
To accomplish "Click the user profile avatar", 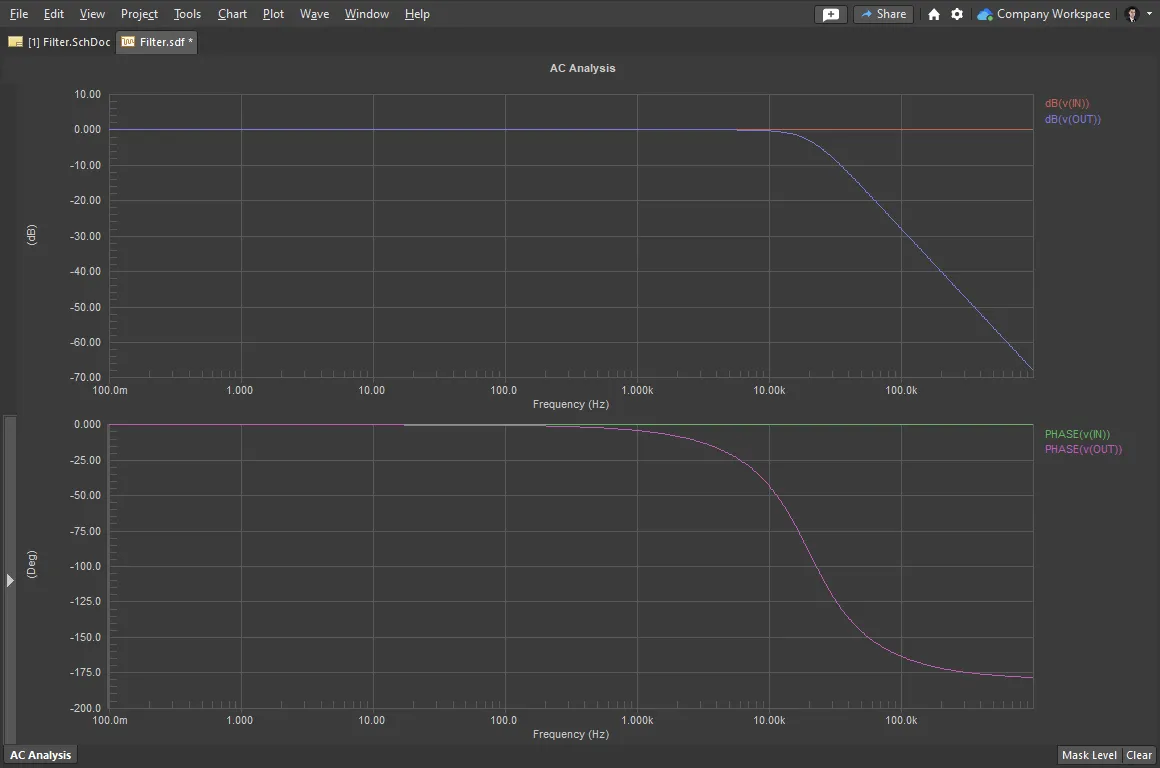I will 1132,14.
